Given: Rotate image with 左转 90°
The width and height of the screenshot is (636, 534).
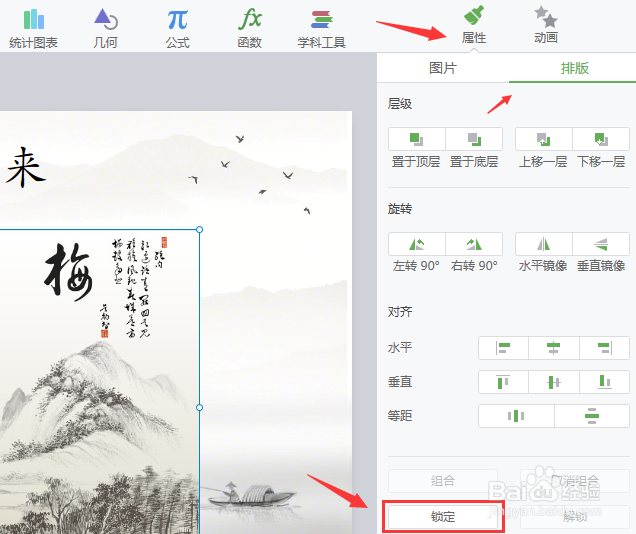Looking at the screenshot, I should pos(417,244).
